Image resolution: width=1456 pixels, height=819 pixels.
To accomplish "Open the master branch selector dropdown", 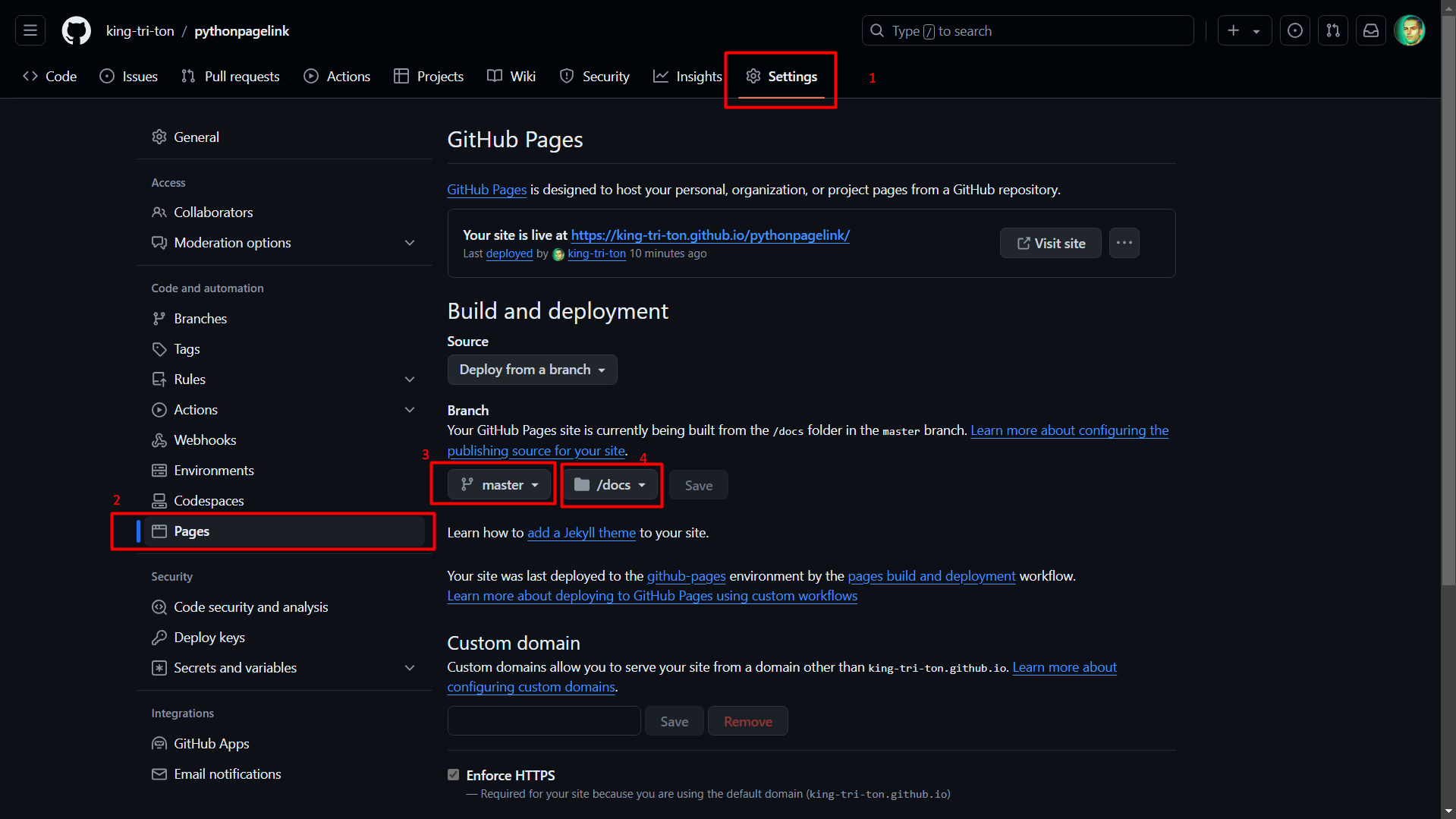I will 499,485.
